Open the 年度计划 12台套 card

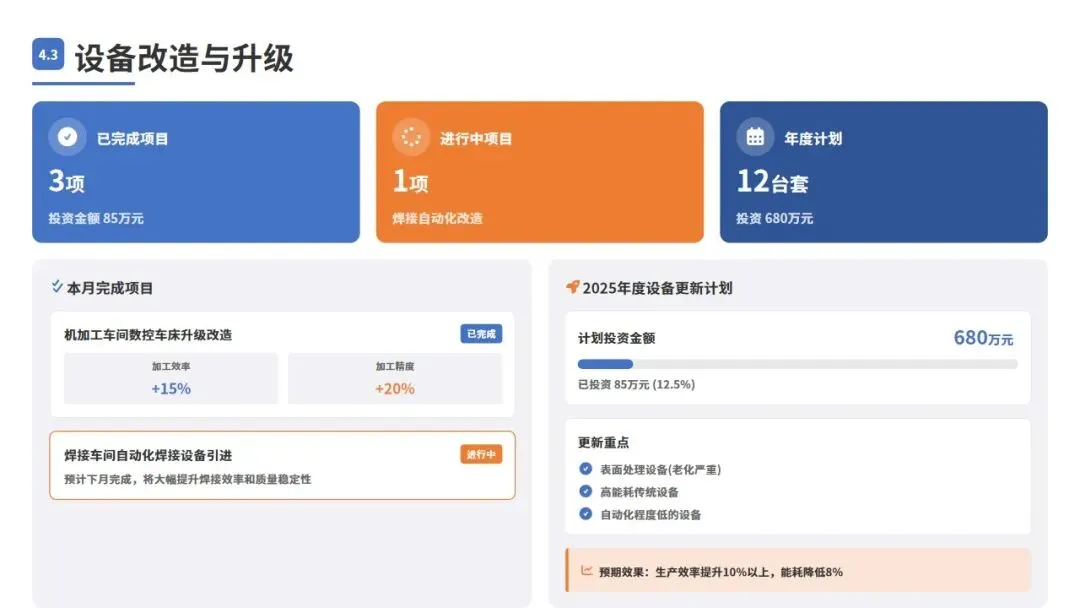(884, 172)
